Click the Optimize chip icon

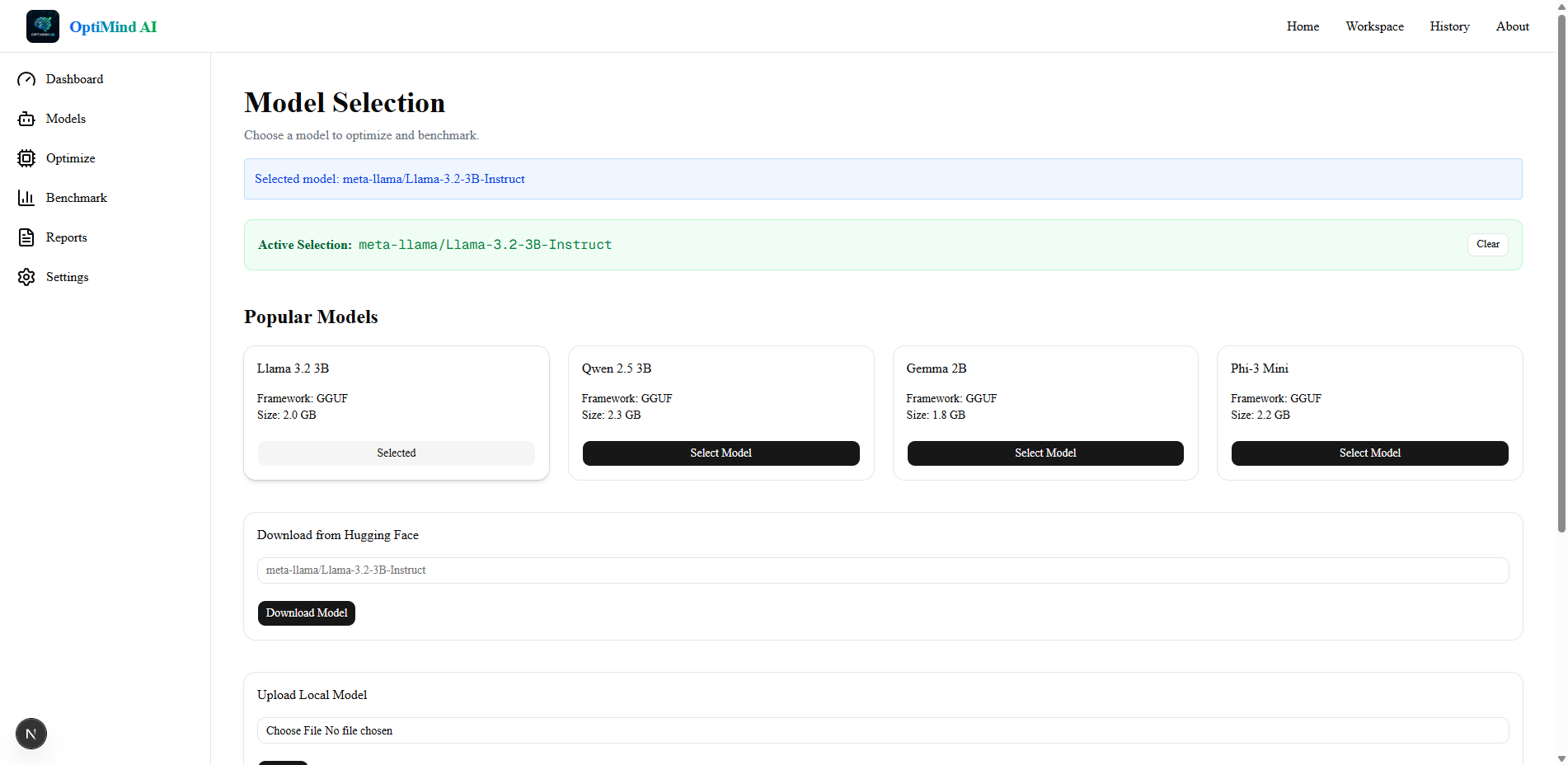(x=26, y=158)
